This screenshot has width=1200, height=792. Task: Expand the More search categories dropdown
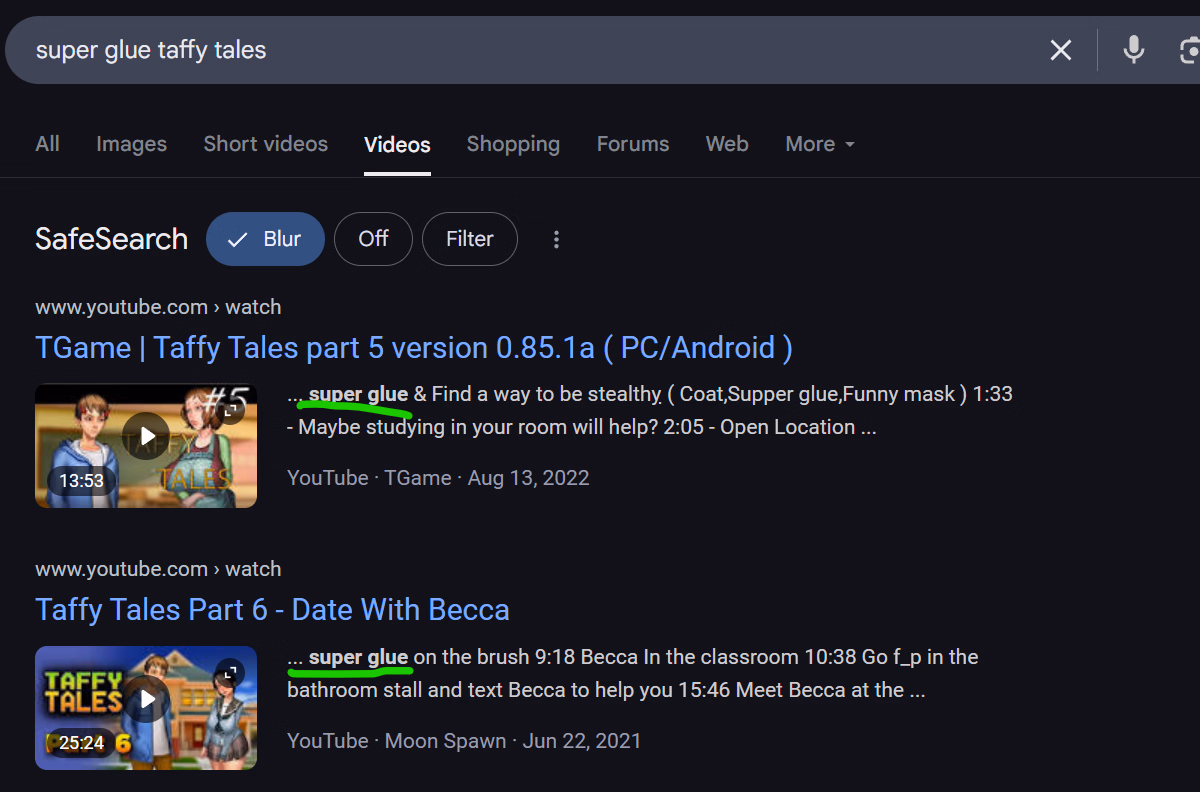[x=820, y=144]
